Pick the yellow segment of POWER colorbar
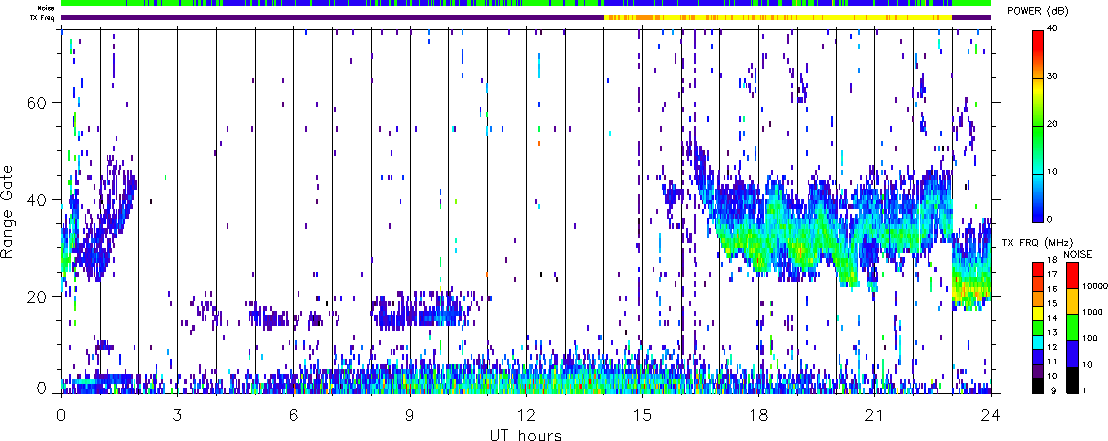Screen dimensions: 1108x441 (x=1039, y=101)
